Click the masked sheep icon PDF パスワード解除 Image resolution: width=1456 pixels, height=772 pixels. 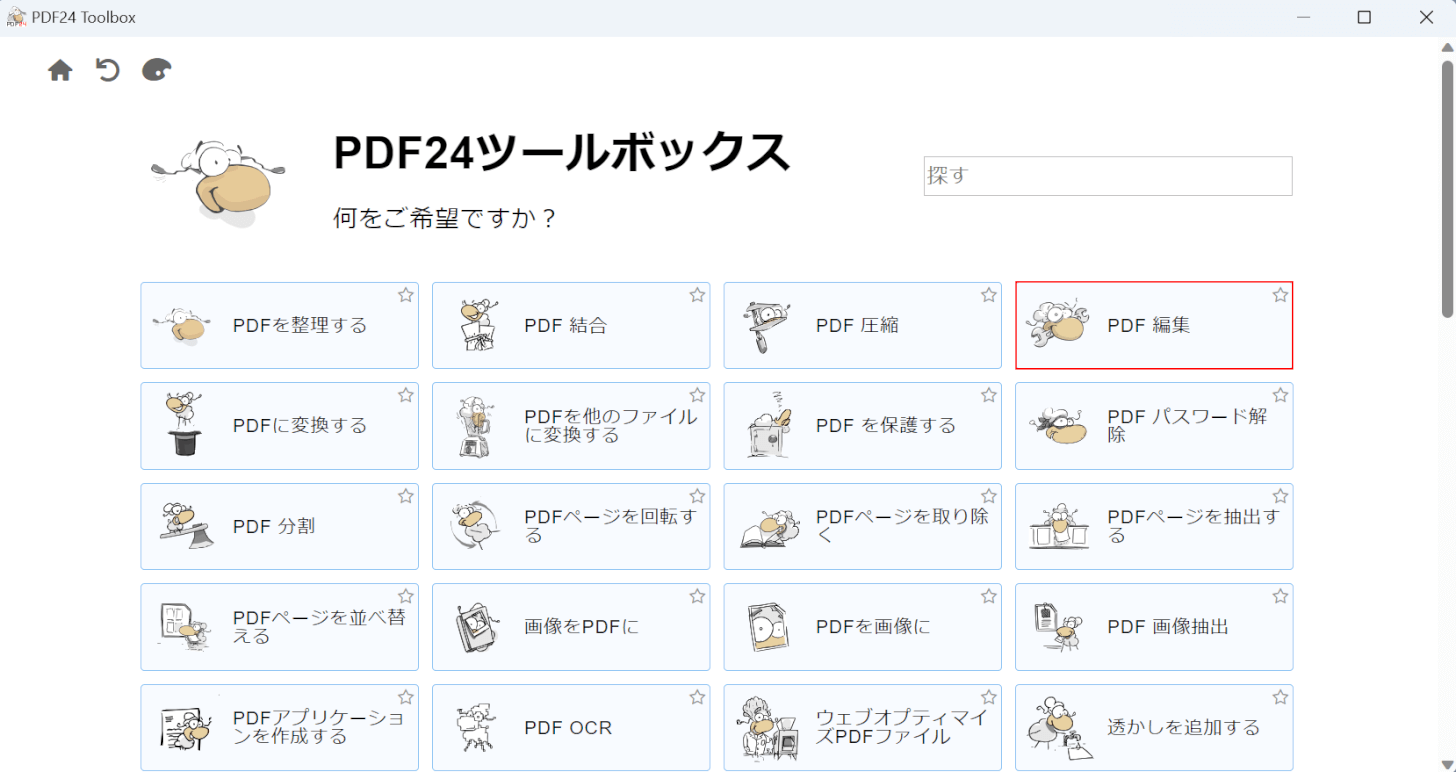click(1059, 428)
